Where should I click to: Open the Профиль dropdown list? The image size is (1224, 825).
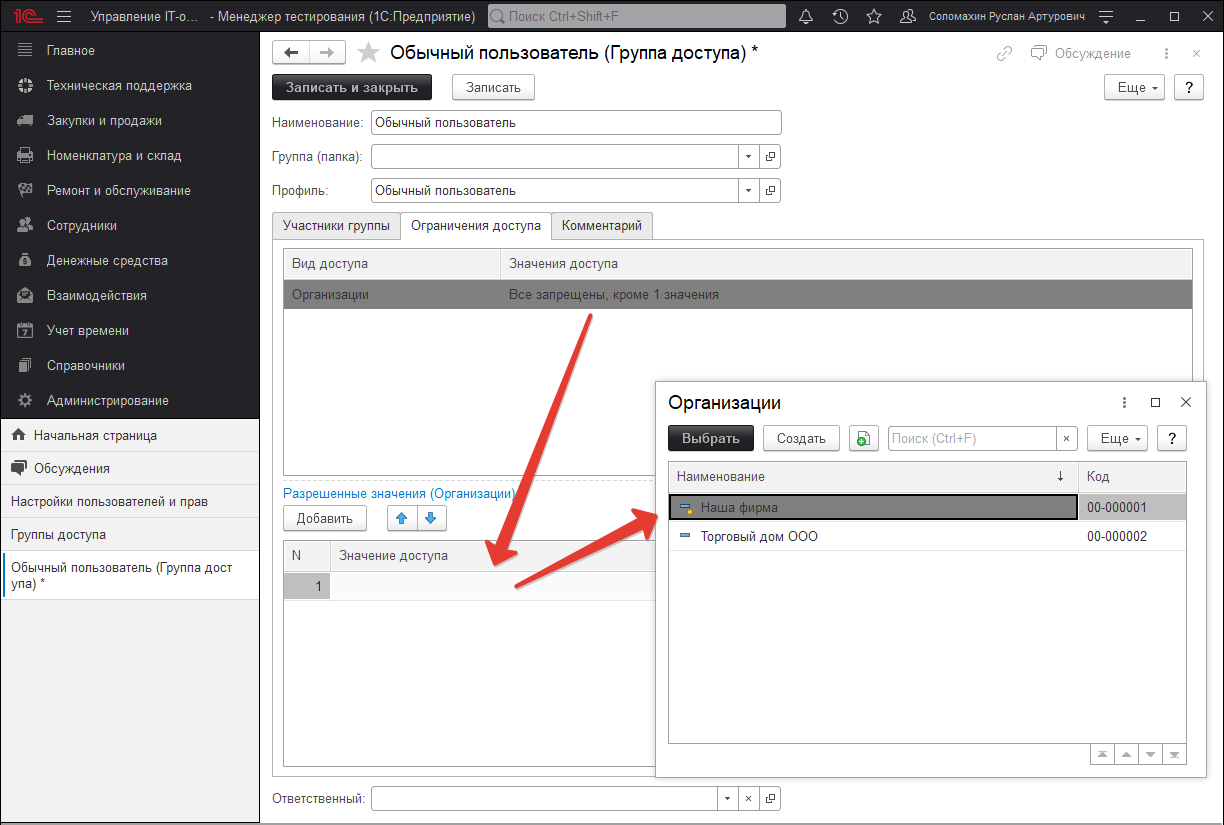click(748, 189)
